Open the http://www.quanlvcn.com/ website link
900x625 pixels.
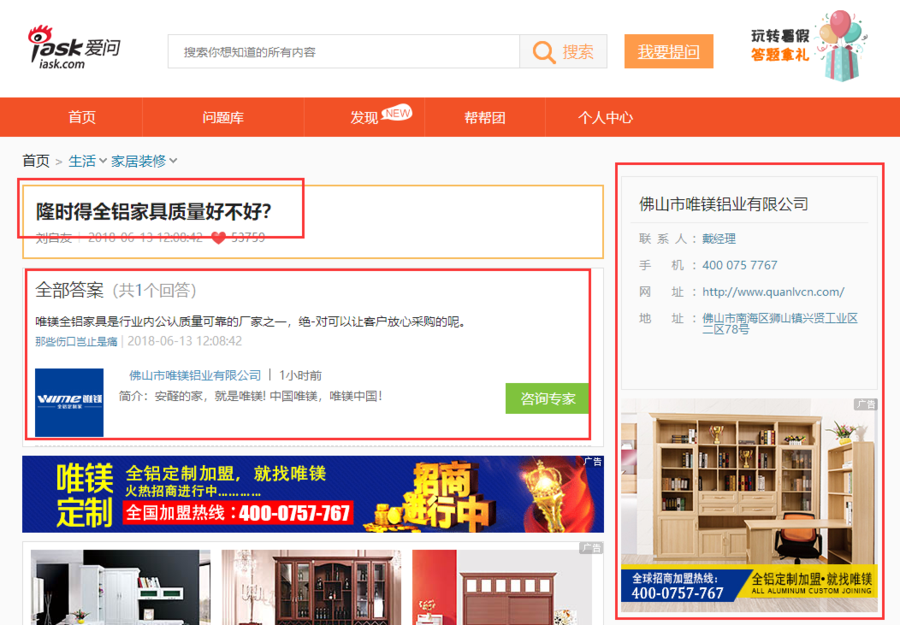pyautogui.click(x=773, y=292)
